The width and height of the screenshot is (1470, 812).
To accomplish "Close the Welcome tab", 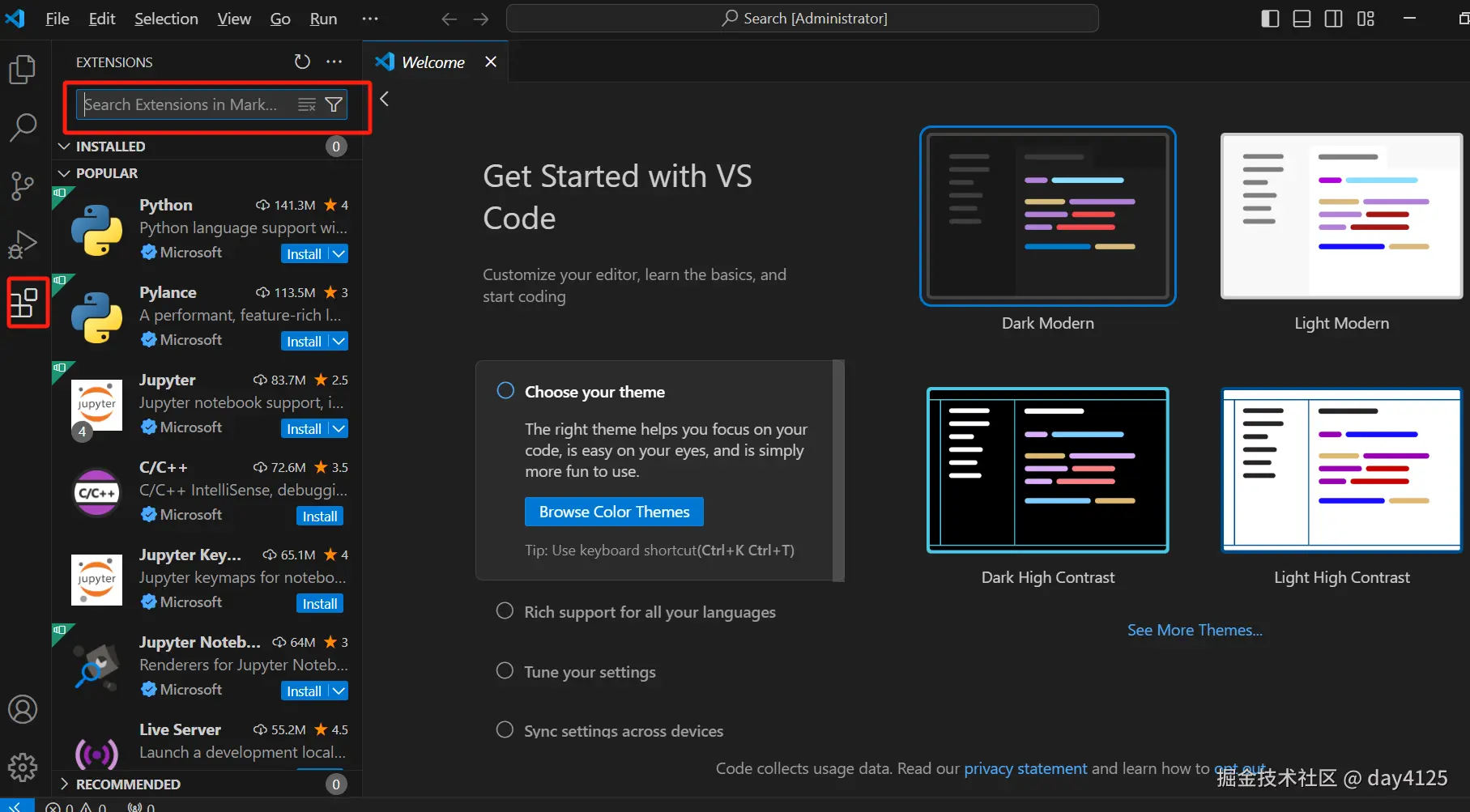I will click(x=491, y=62).
